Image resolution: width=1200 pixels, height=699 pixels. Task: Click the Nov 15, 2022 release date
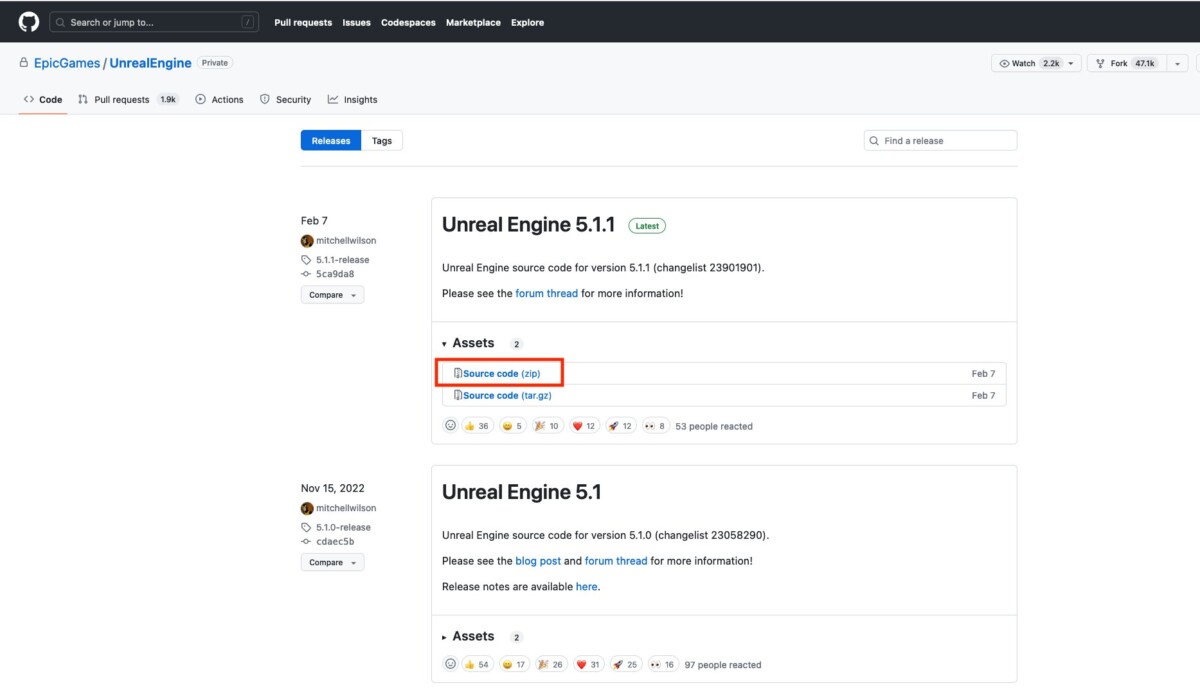pos(333,489)
